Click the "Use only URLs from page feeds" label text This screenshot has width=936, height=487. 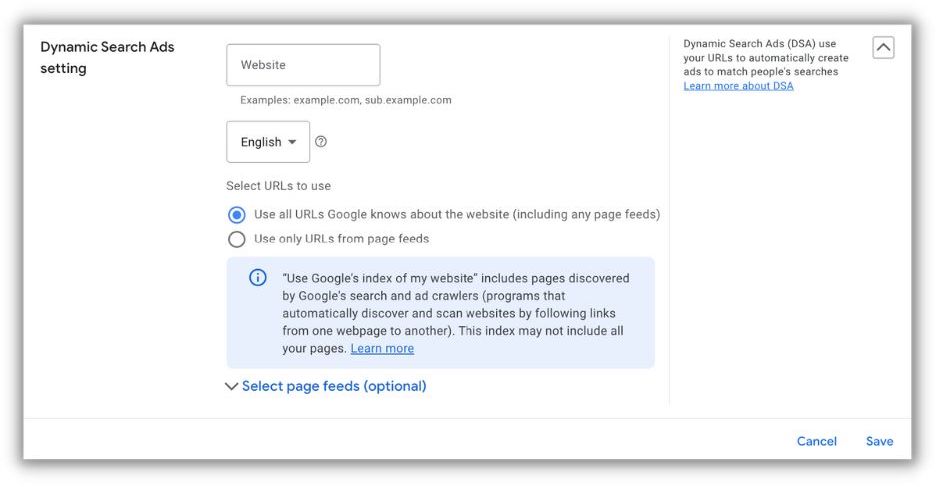coord(341,239)
